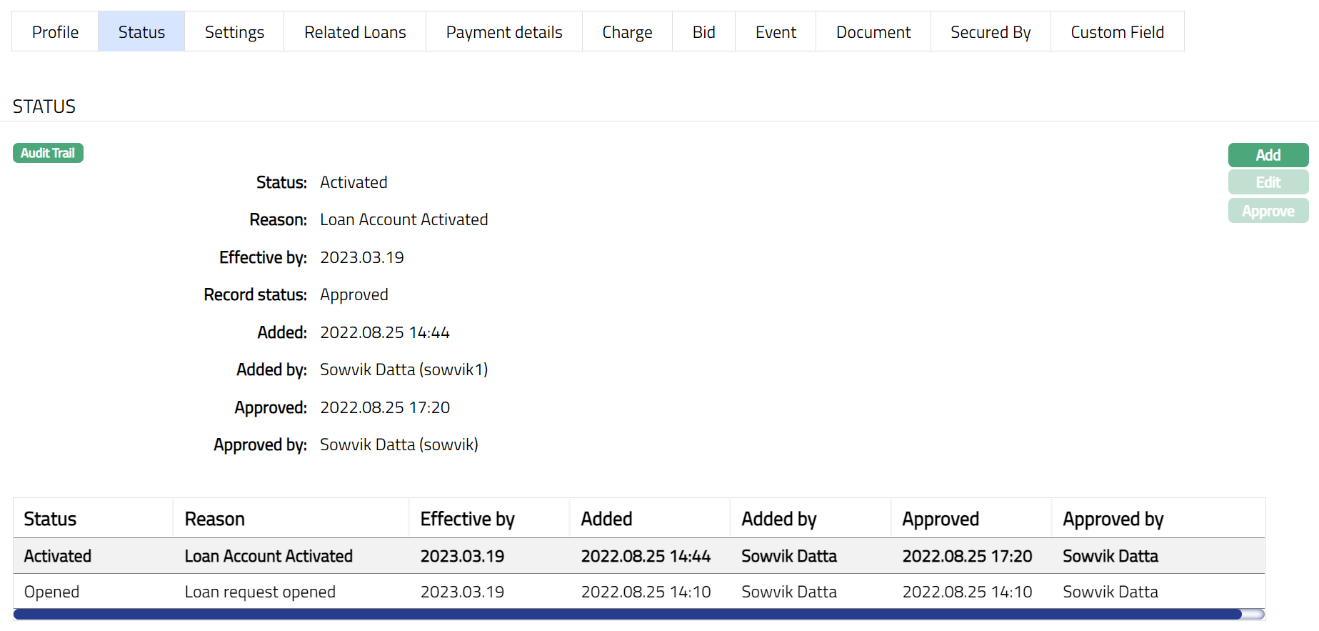1319x631 pixels.
Task: Click the Effective by column header
Action: point(467,519)
